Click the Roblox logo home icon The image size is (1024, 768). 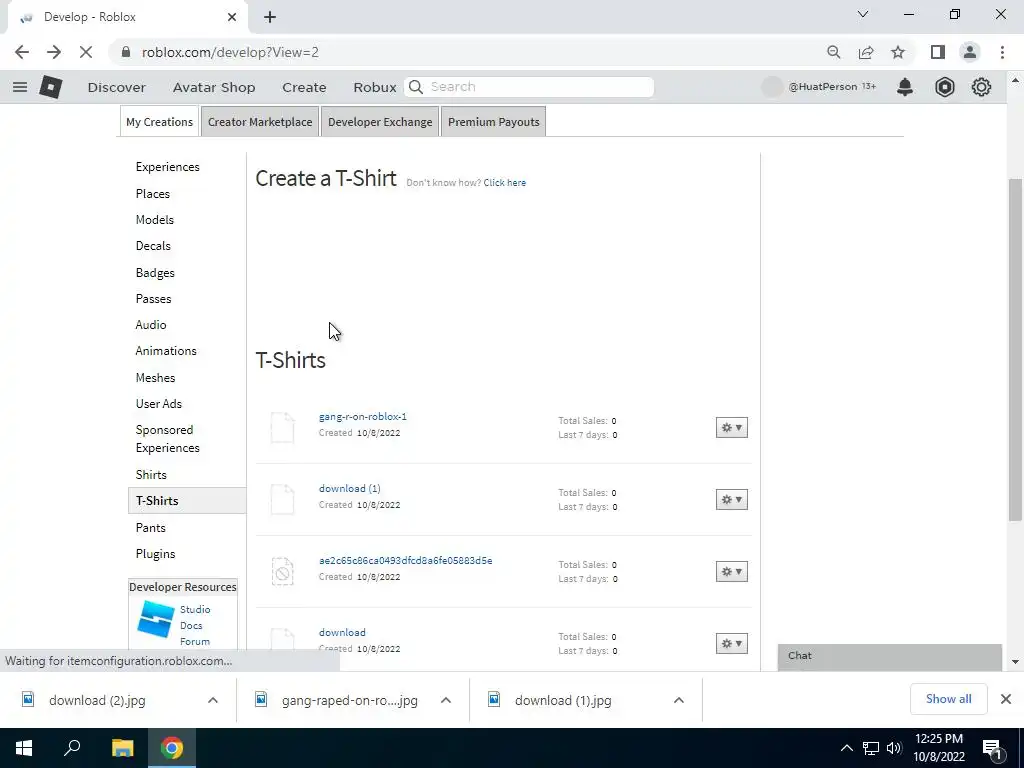pyautogui.click(x=50, y=87)
